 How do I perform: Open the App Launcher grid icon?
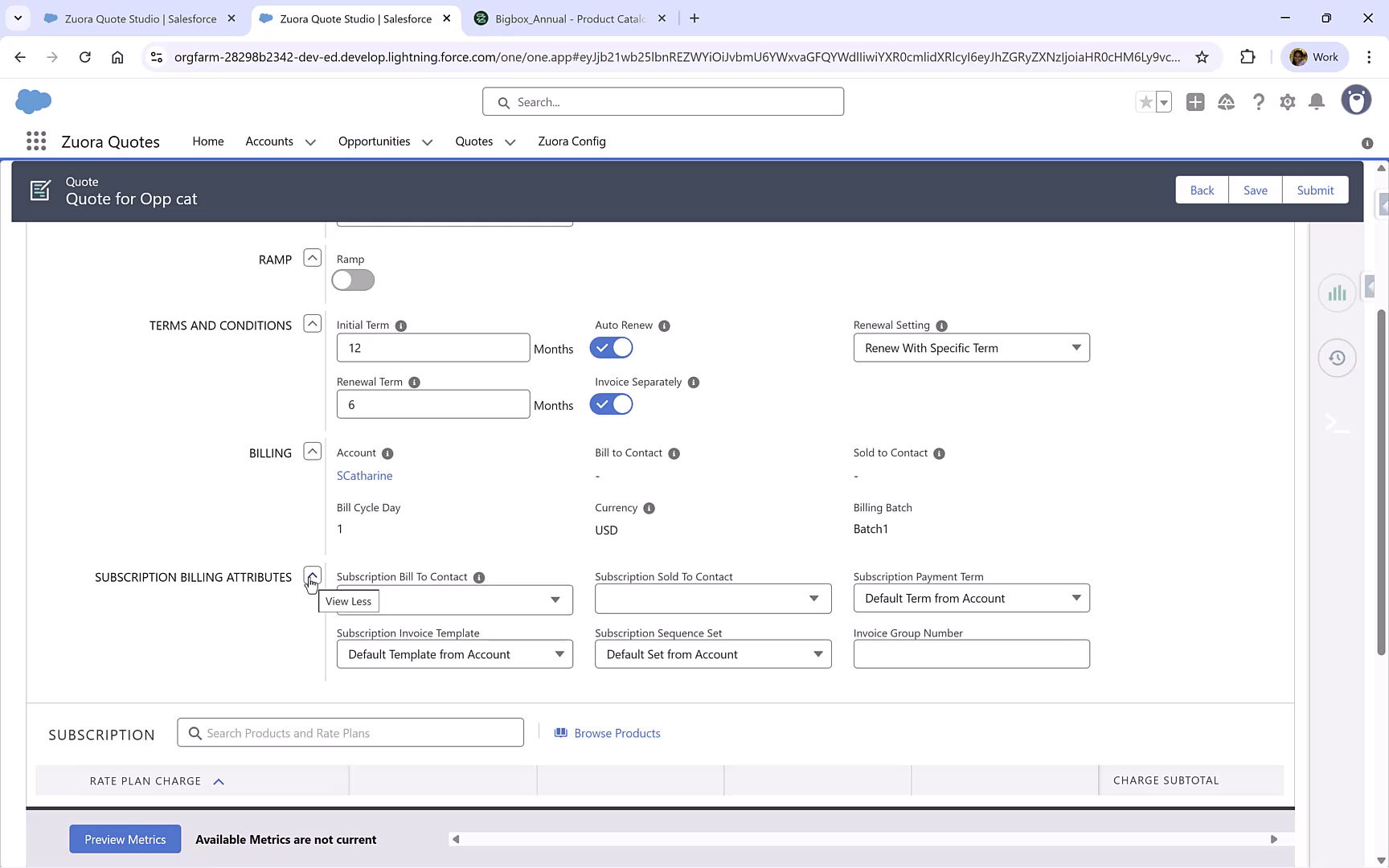(x=35, y=141)
